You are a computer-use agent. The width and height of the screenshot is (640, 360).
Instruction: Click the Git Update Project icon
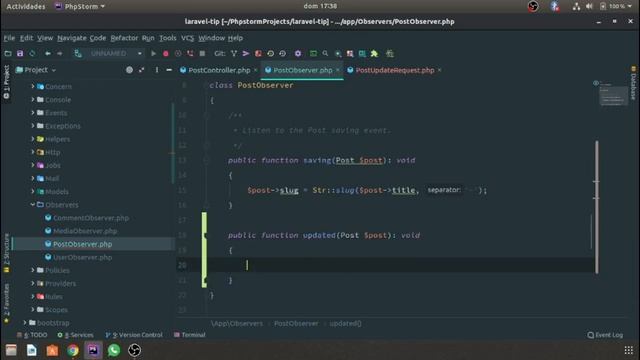pos(234,53)
